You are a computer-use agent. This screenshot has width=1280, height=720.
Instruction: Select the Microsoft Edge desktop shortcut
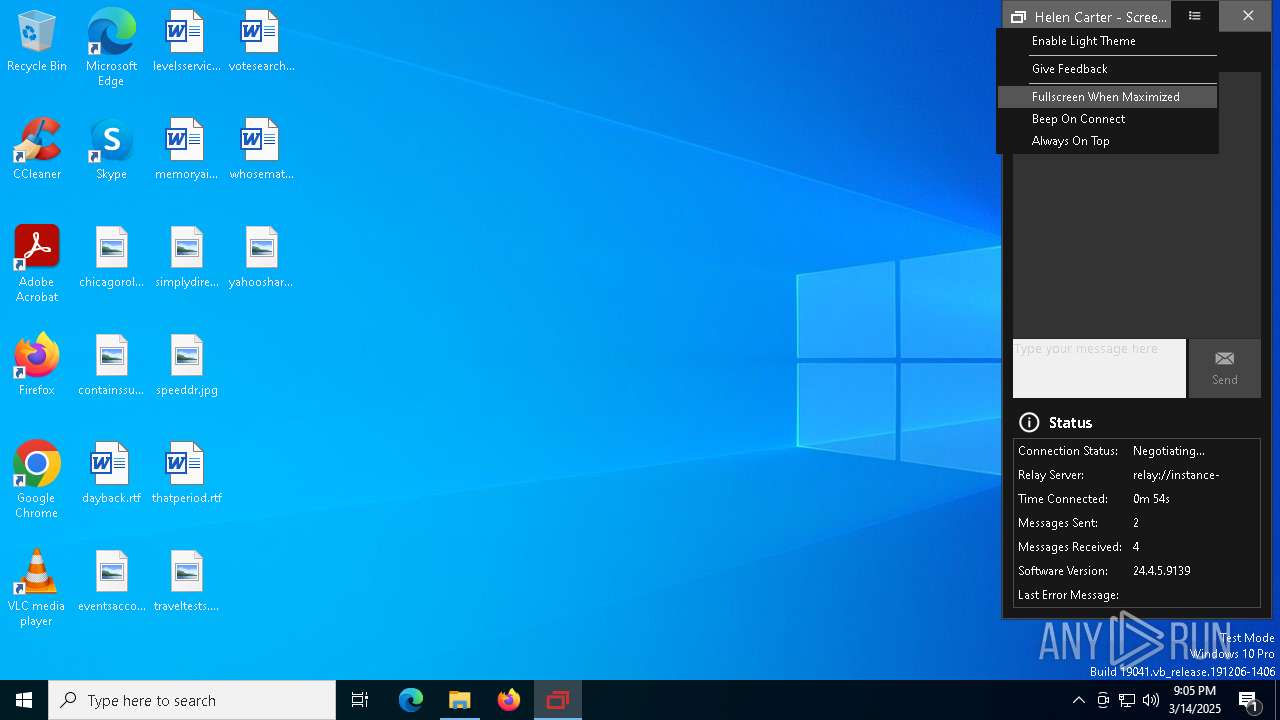tap(111, 47)
